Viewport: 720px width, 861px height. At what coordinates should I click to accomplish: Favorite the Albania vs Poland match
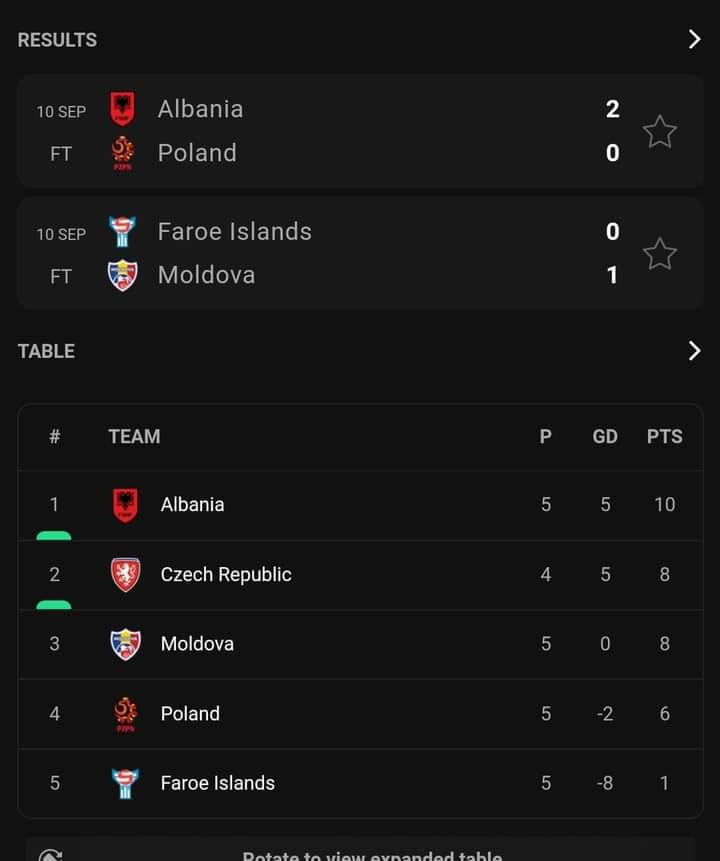point(659,132)
